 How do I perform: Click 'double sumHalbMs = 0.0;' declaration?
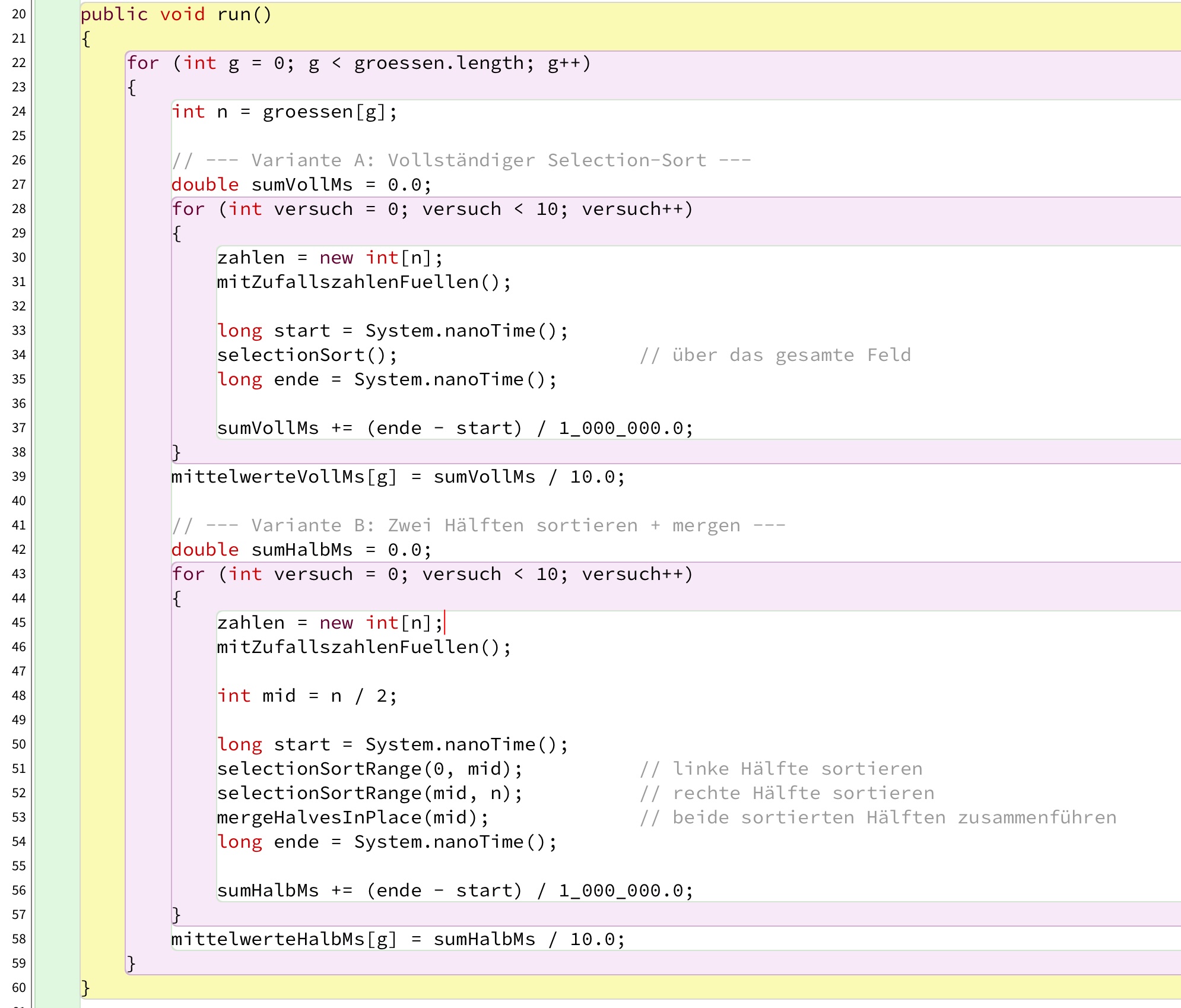tap(301, 550)
